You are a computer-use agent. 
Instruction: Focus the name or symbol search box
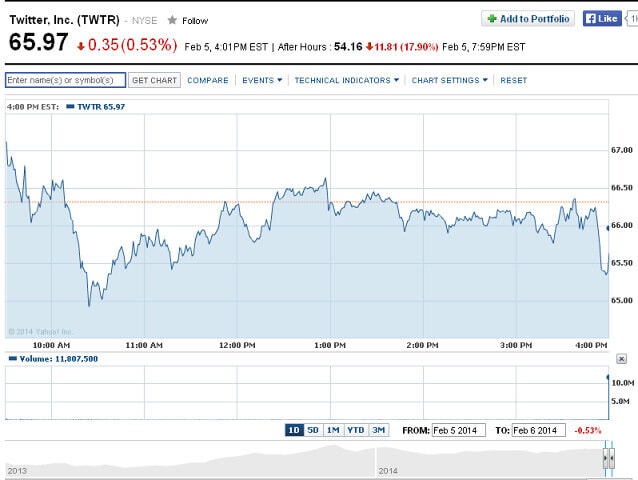click(x=65, y=80)
